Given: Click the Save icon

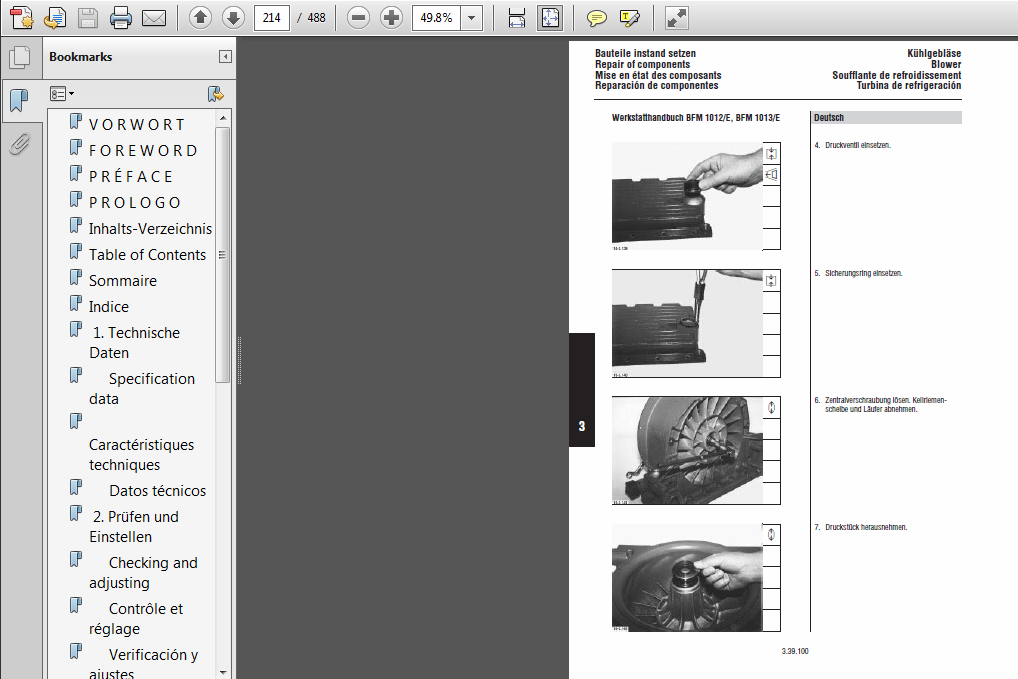Looking at the screenshot, I should pos(88,18).
